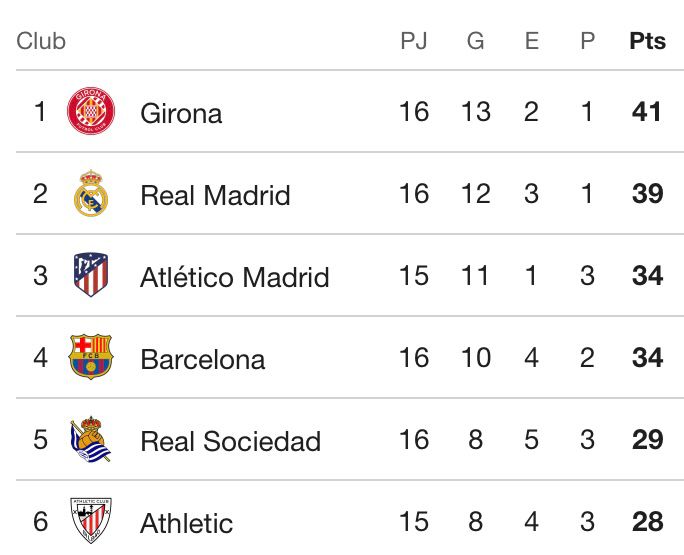The image size is (684, 555).
Task: Click the G wins column header
Action: click(x=475, y=41)
